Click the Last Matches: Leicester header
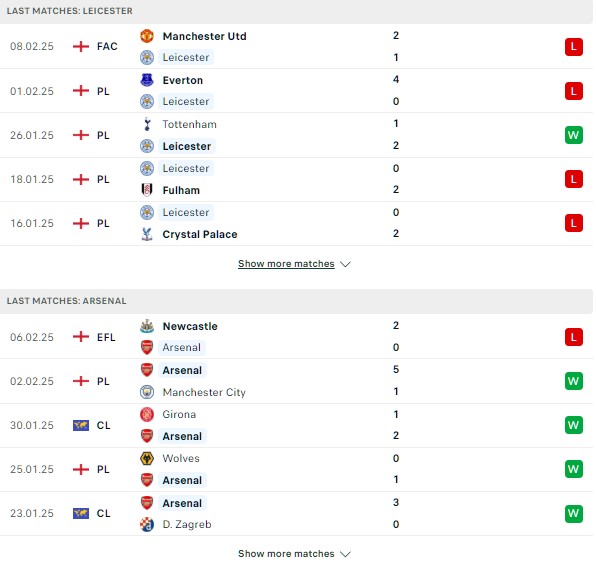Screen dimensions: 596x565 click(70, 11)
